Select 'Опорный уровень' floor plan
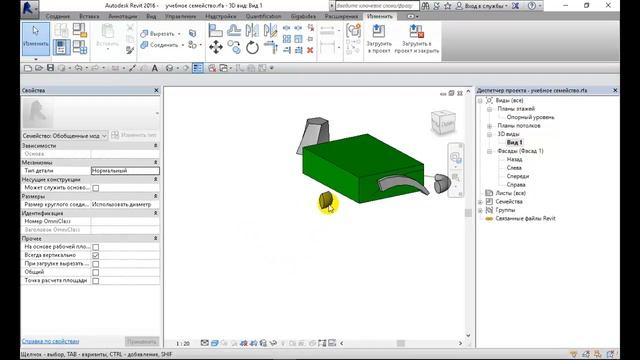Image resolution: width=640 pixels, height=360 pixels. point(530,117)
